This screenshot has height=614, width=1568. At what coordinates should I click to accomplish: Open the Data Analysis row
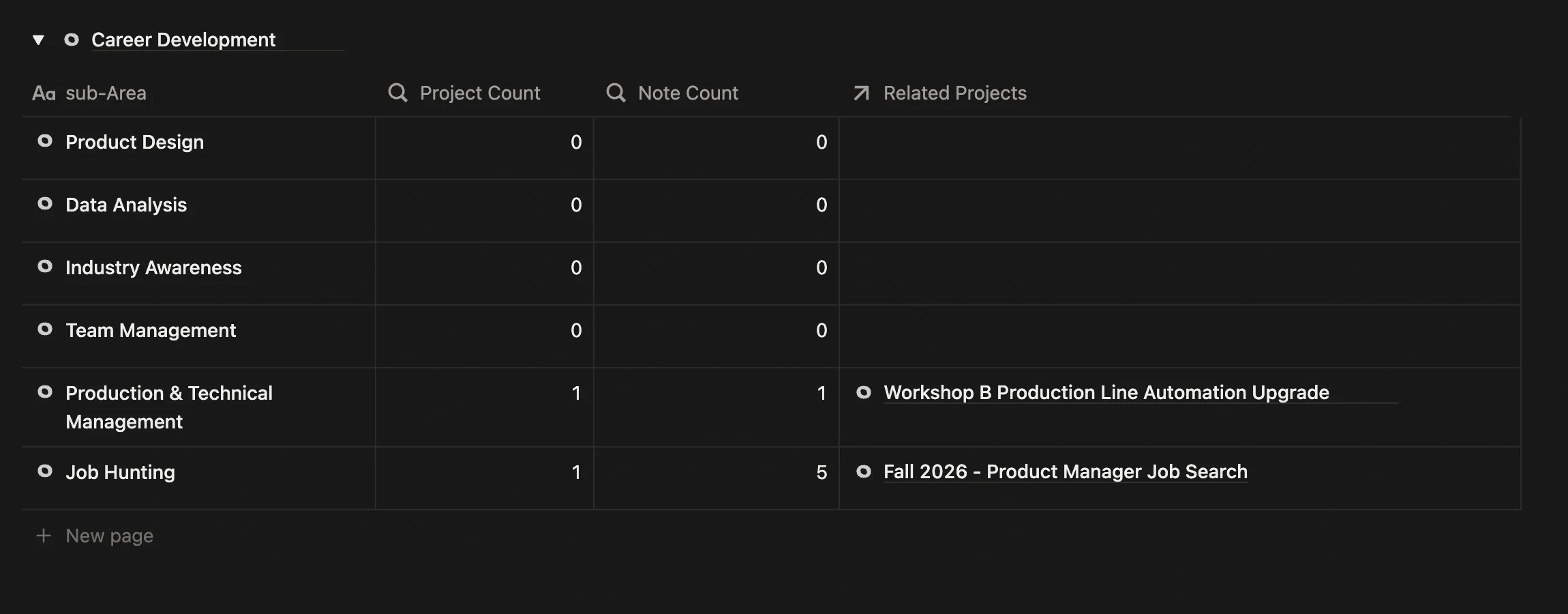126,205
